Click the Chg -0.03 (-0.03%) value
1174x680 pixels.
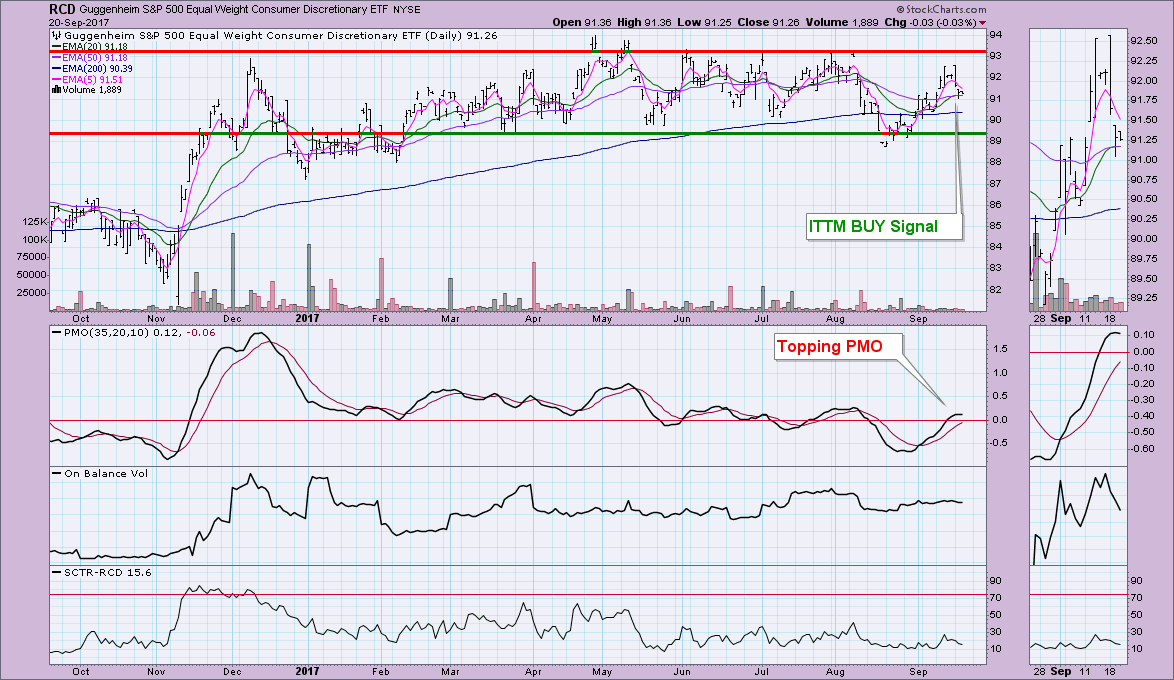(931, 22)
